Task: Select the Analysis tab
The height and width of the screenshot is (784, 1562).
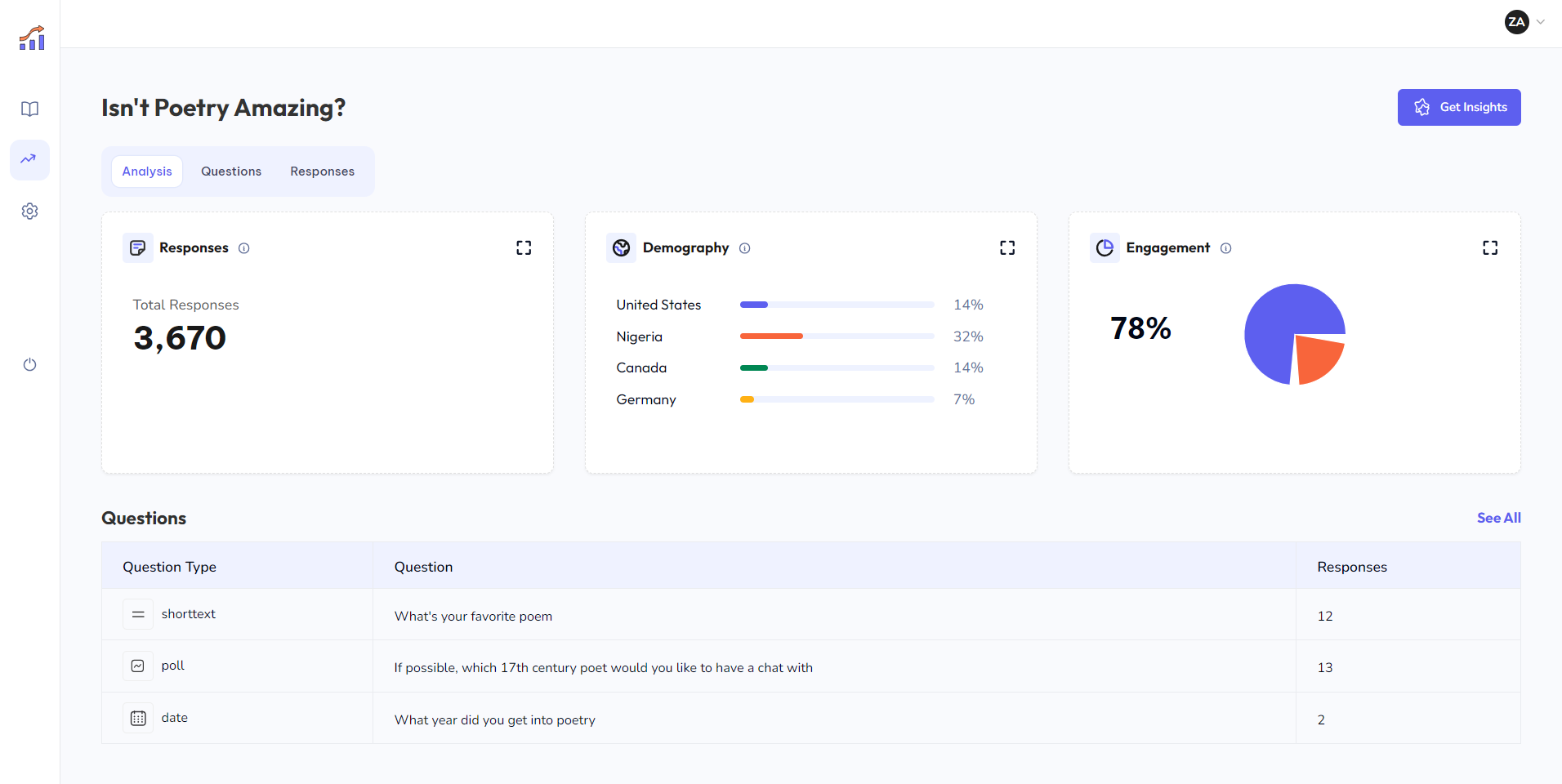Action: coord(147,171)
